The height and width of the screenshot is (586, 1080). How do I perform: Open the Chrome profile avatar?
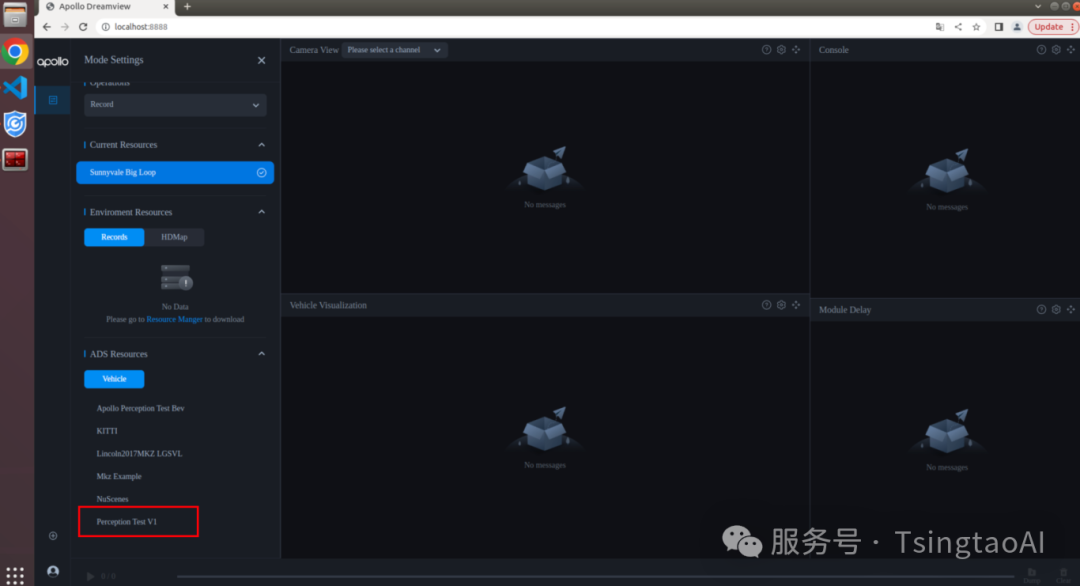(1017, 27)
